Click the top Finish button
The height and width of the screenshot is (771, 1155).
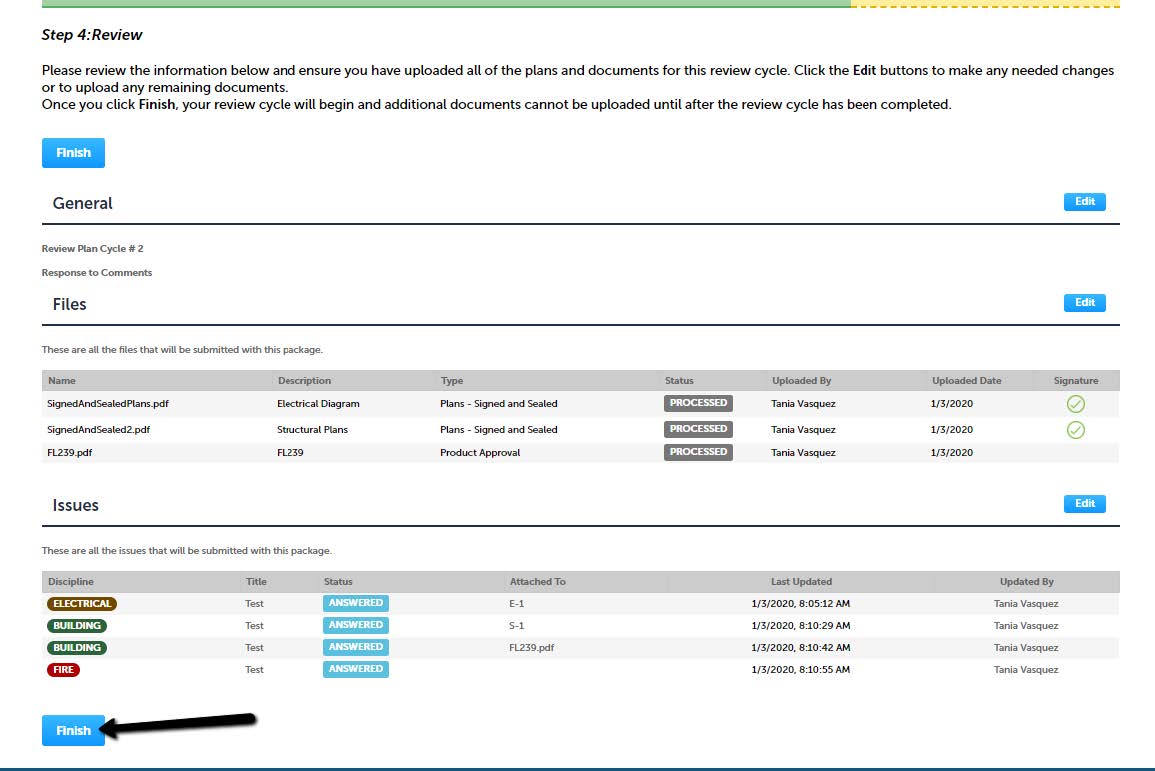(73, 153)
